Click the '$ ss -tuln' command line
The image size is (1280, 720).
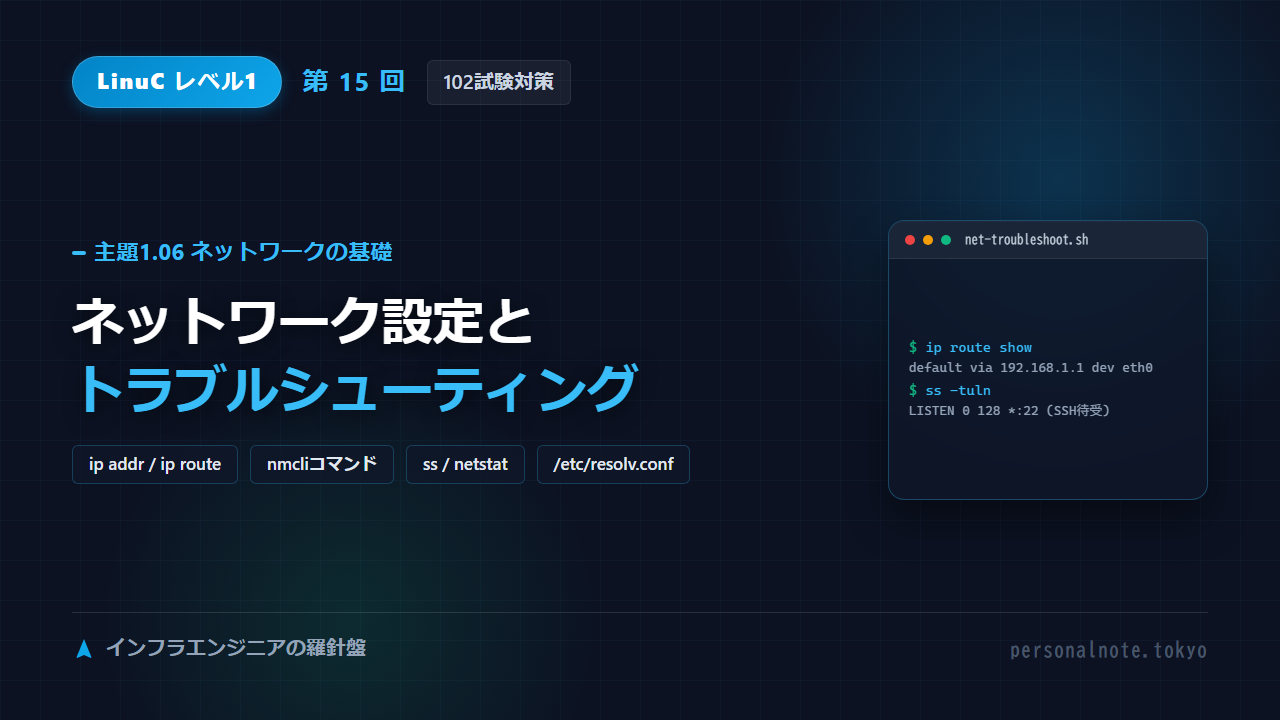click(949, 390)
